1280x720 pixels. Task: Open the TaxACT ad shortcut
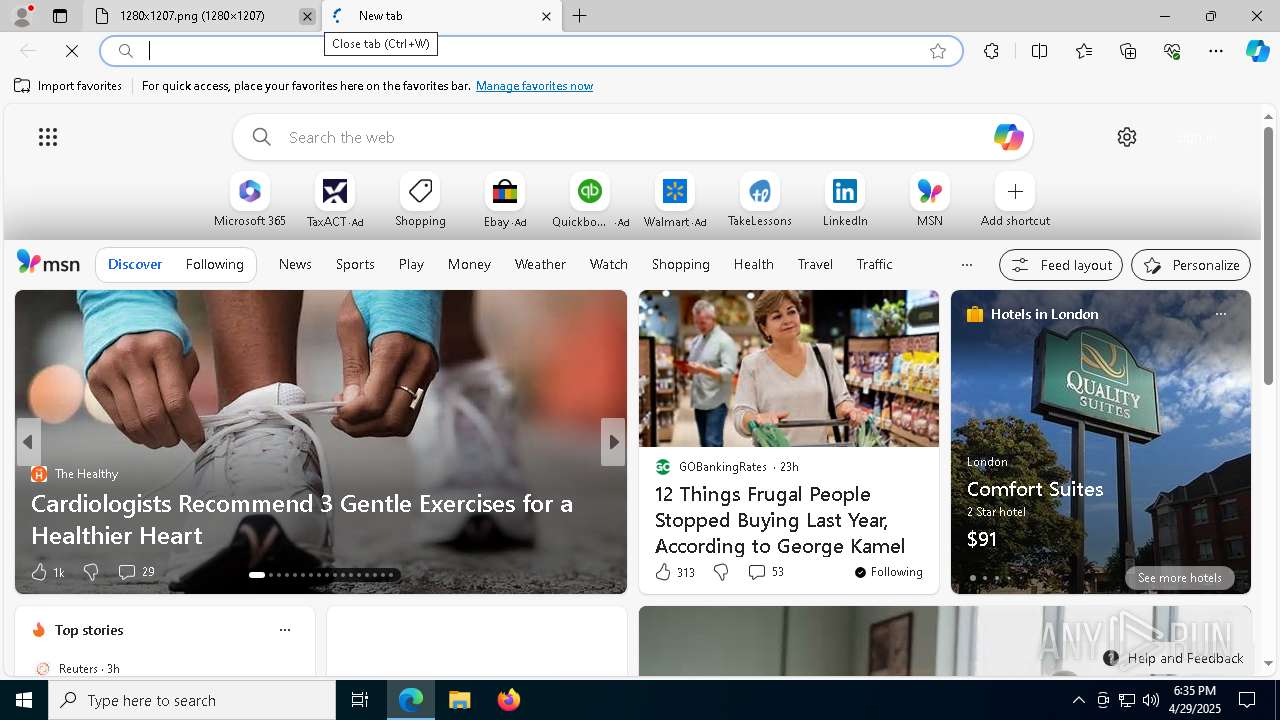tap(335, 201)
